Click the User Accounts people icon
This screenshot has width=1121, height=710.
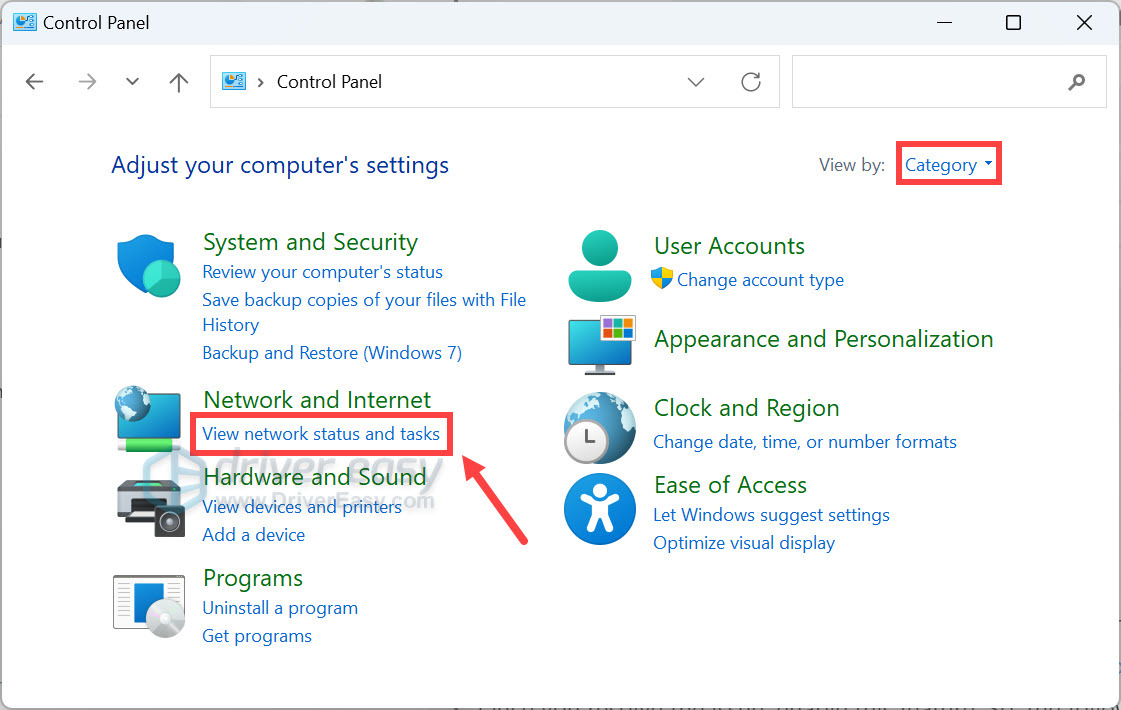[599, 263]
